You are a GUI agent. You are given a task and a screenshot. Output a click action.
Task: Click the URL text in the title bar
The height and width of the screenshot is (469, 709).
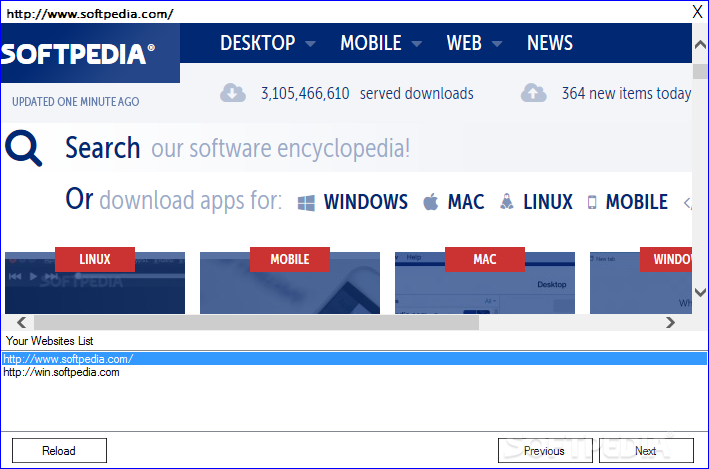[90, 14]
